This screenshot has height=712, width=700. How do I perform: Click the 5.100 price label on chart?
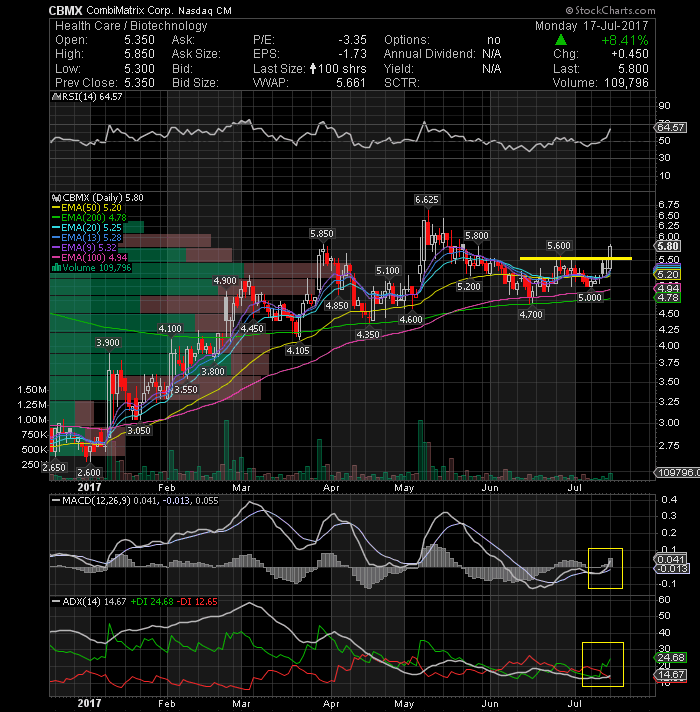[388, 271]
